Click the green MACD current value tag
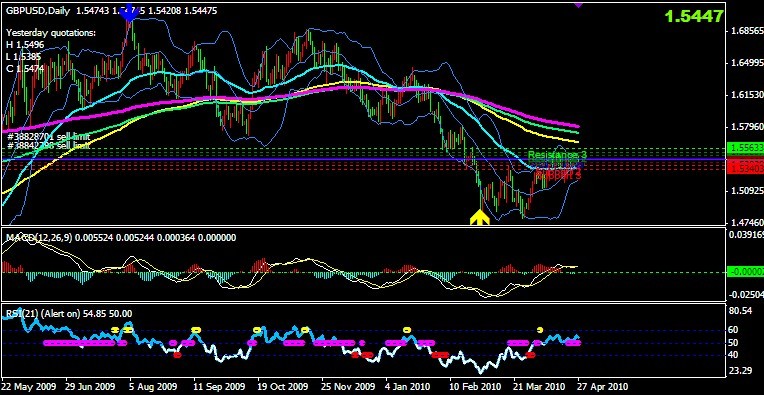 pos(745,272)
